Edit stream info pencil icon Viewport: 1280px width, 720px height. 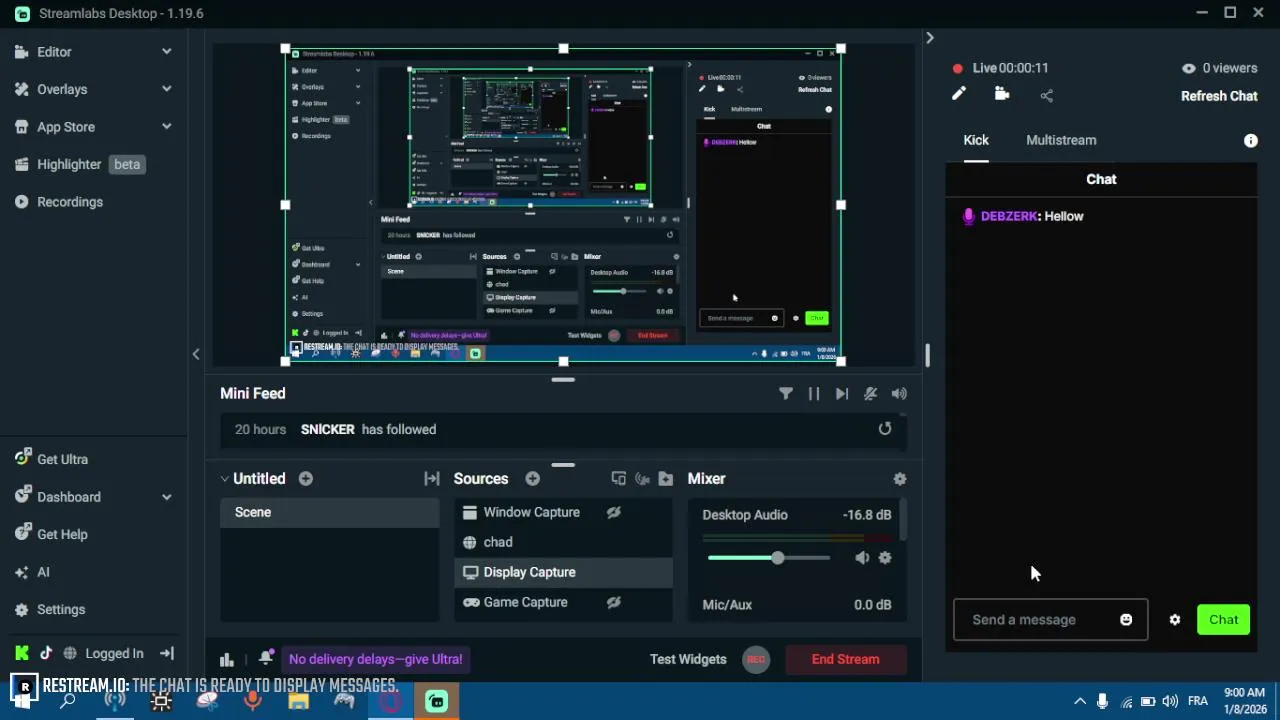(959, 94)
